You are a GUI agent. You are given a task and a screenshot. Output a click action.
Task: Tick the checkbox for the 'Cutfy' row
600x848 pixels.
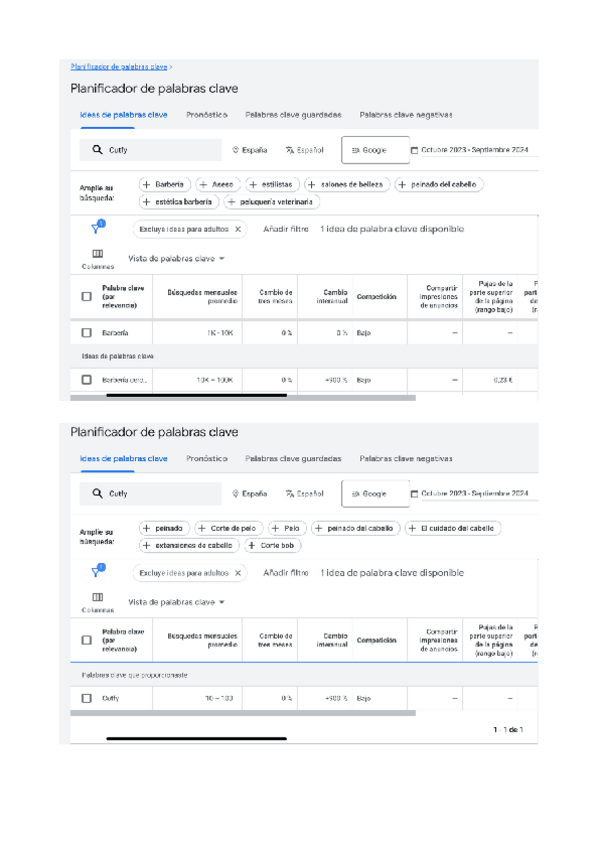coord(87,698)
